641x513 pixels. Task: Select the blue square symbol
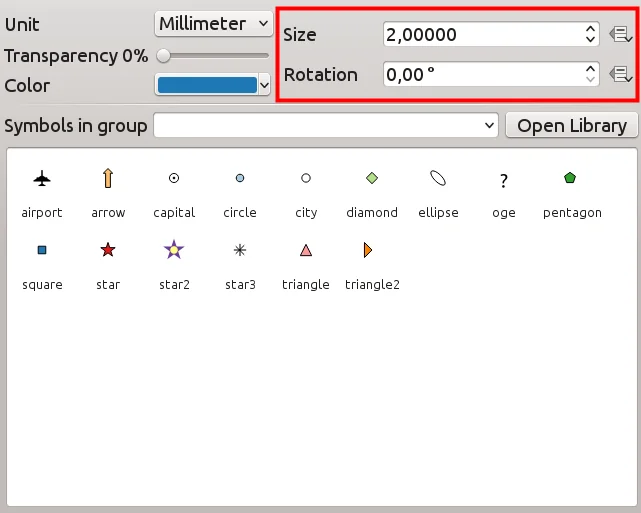(41, 250)
